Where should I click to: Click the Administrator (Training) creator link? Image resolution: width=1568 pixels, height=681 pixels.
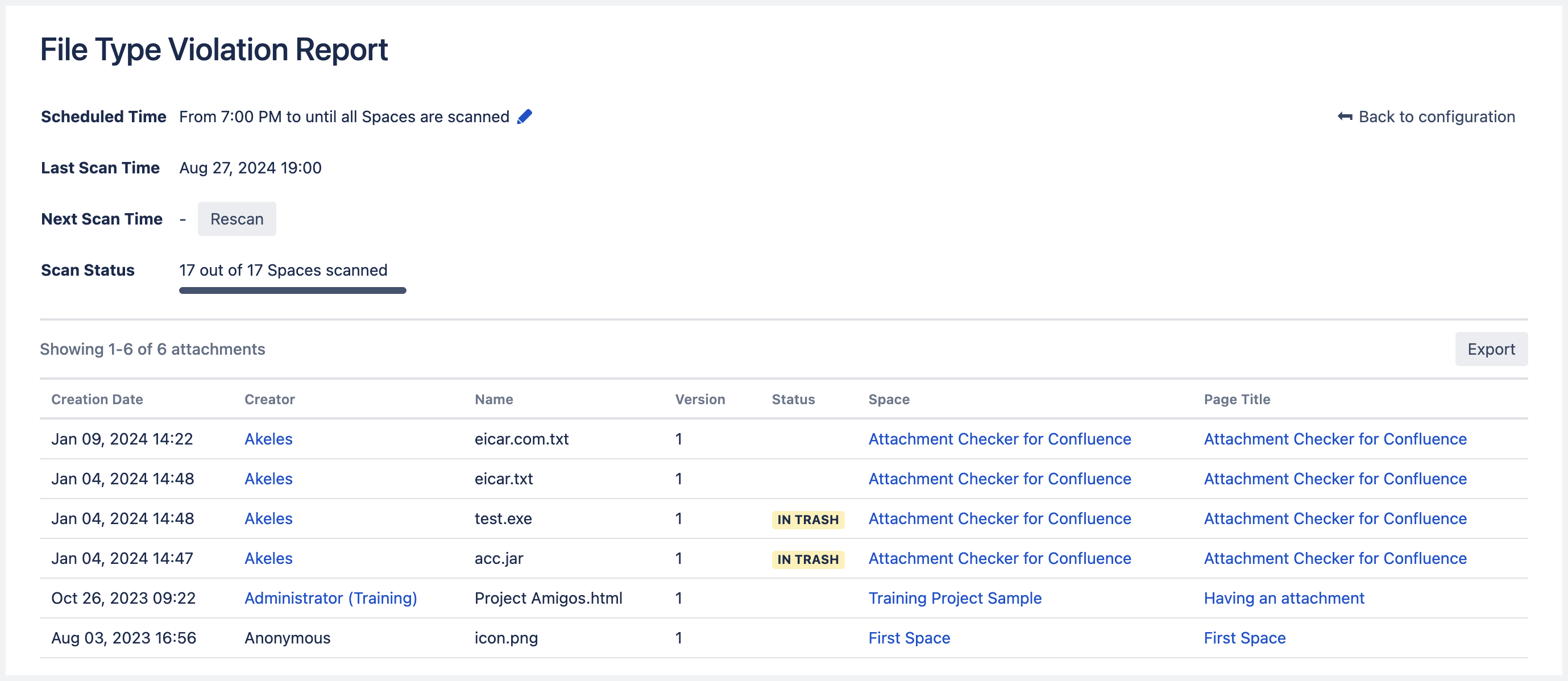click(330, 597)
